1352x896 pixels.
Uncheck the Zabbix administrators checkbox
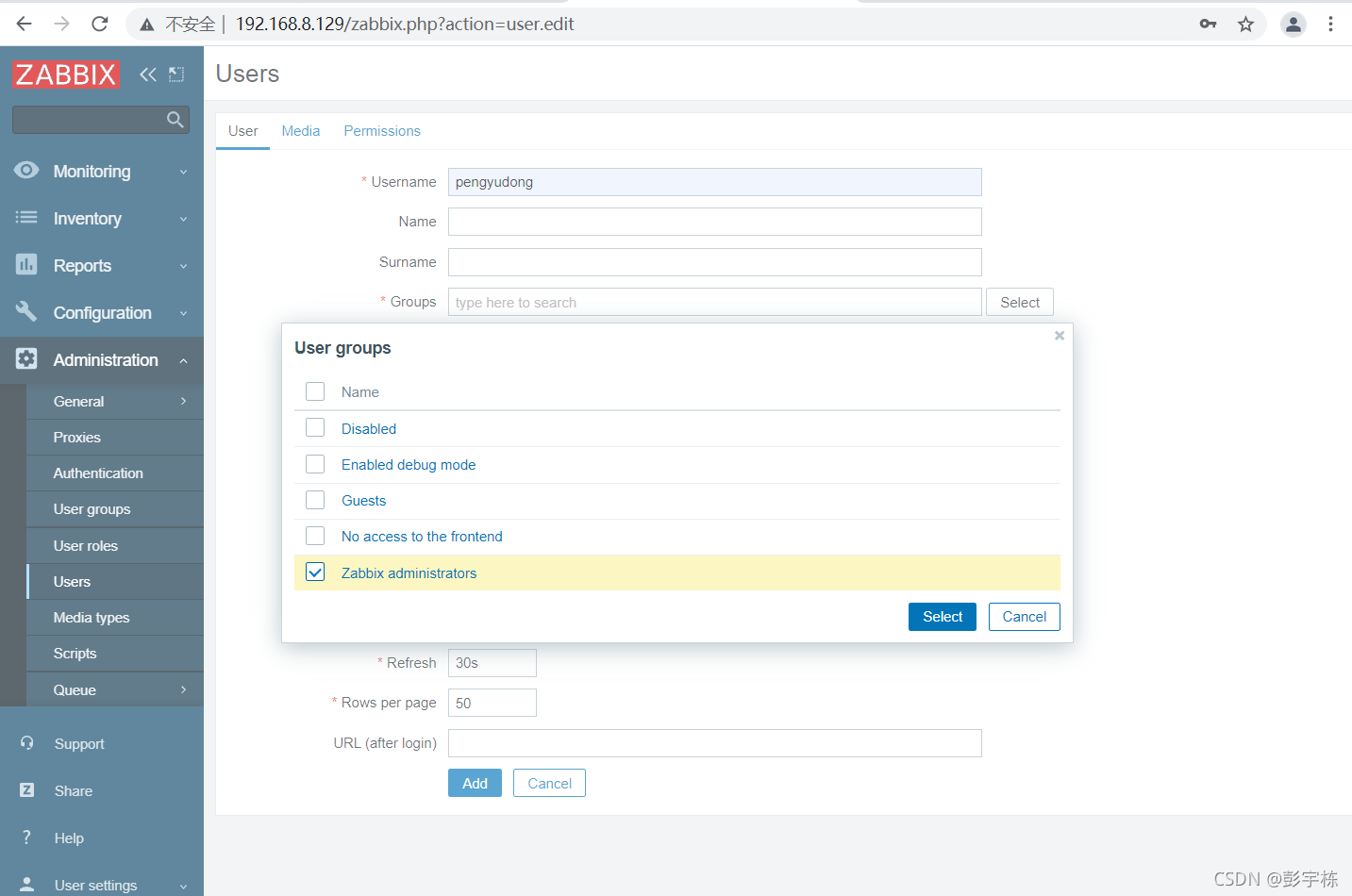315,572
